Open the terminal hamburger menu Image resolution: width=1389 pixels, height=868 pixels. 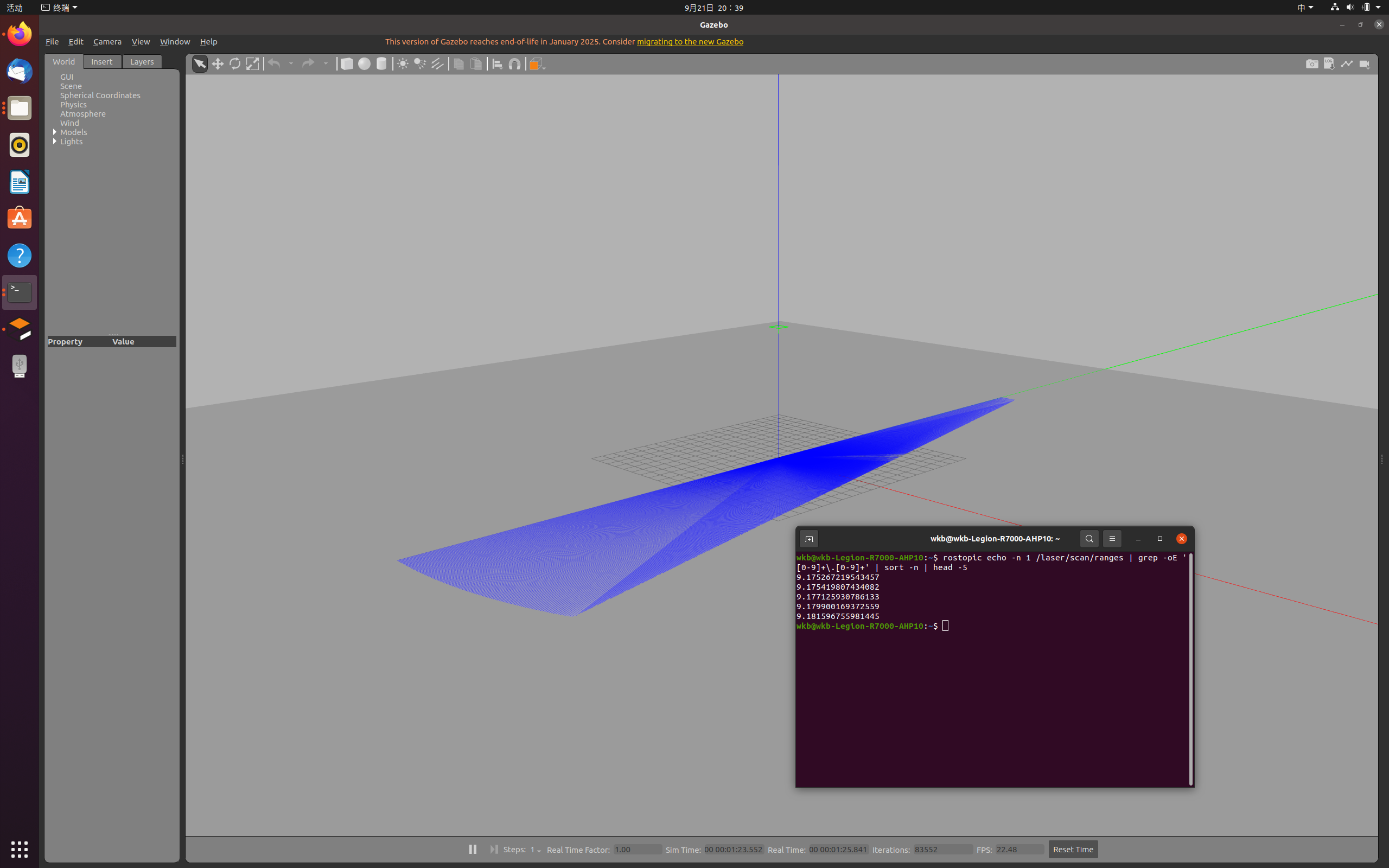[x=1112, y=539]
